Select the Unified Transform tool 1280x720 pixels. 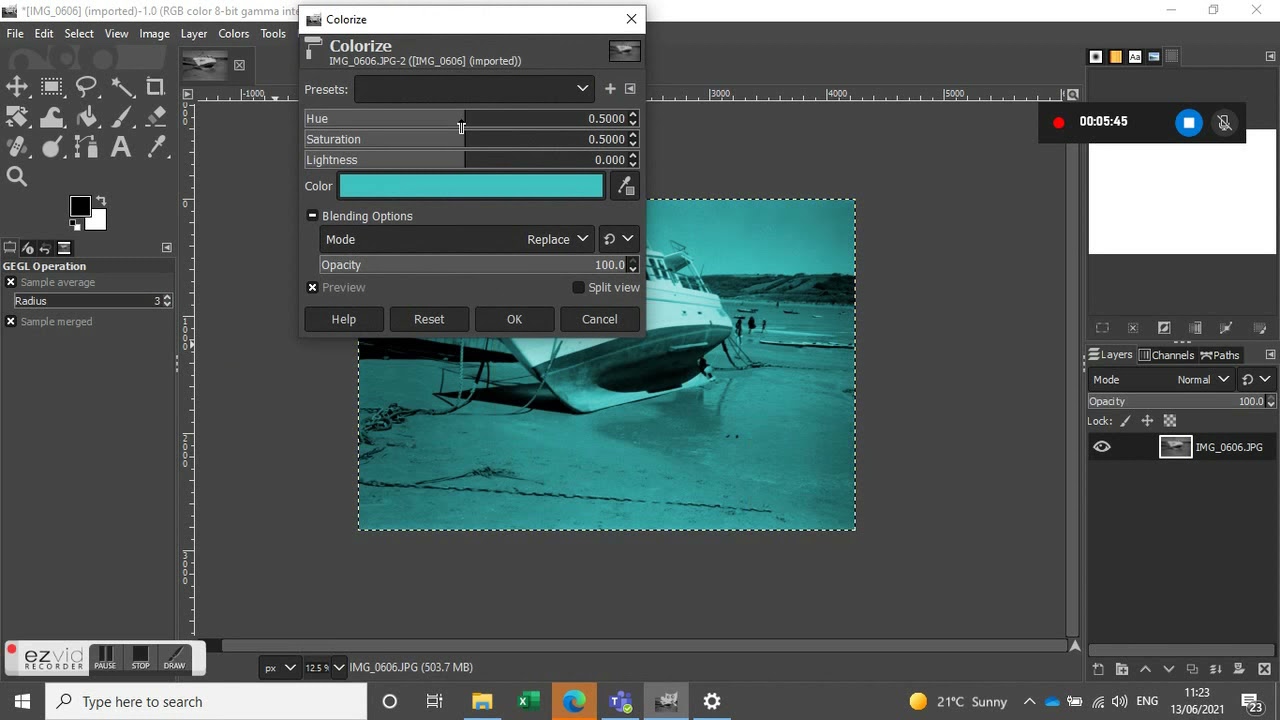pyautogui.click(x=17, y=117)
